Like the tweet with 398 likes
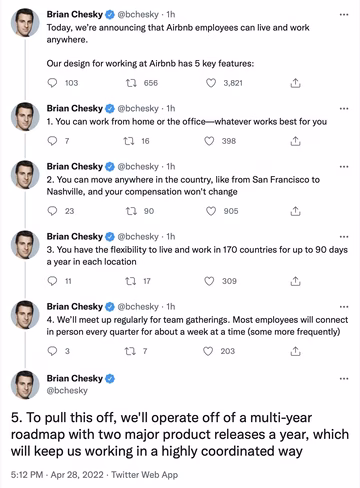The height and width of the screenshot is (488, 360). click(x=209, y=141)
